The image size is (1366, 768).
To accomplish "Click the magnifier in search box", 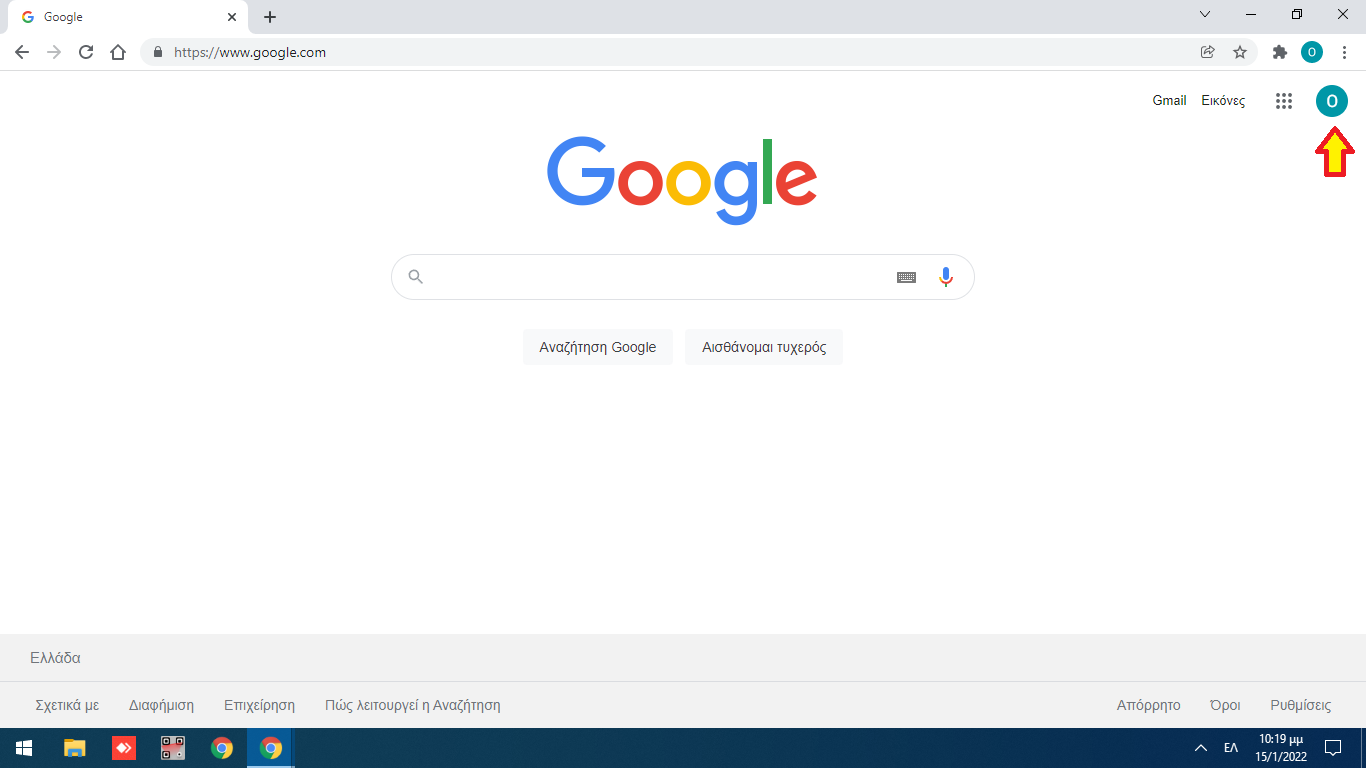I will [x=416, y=277].
